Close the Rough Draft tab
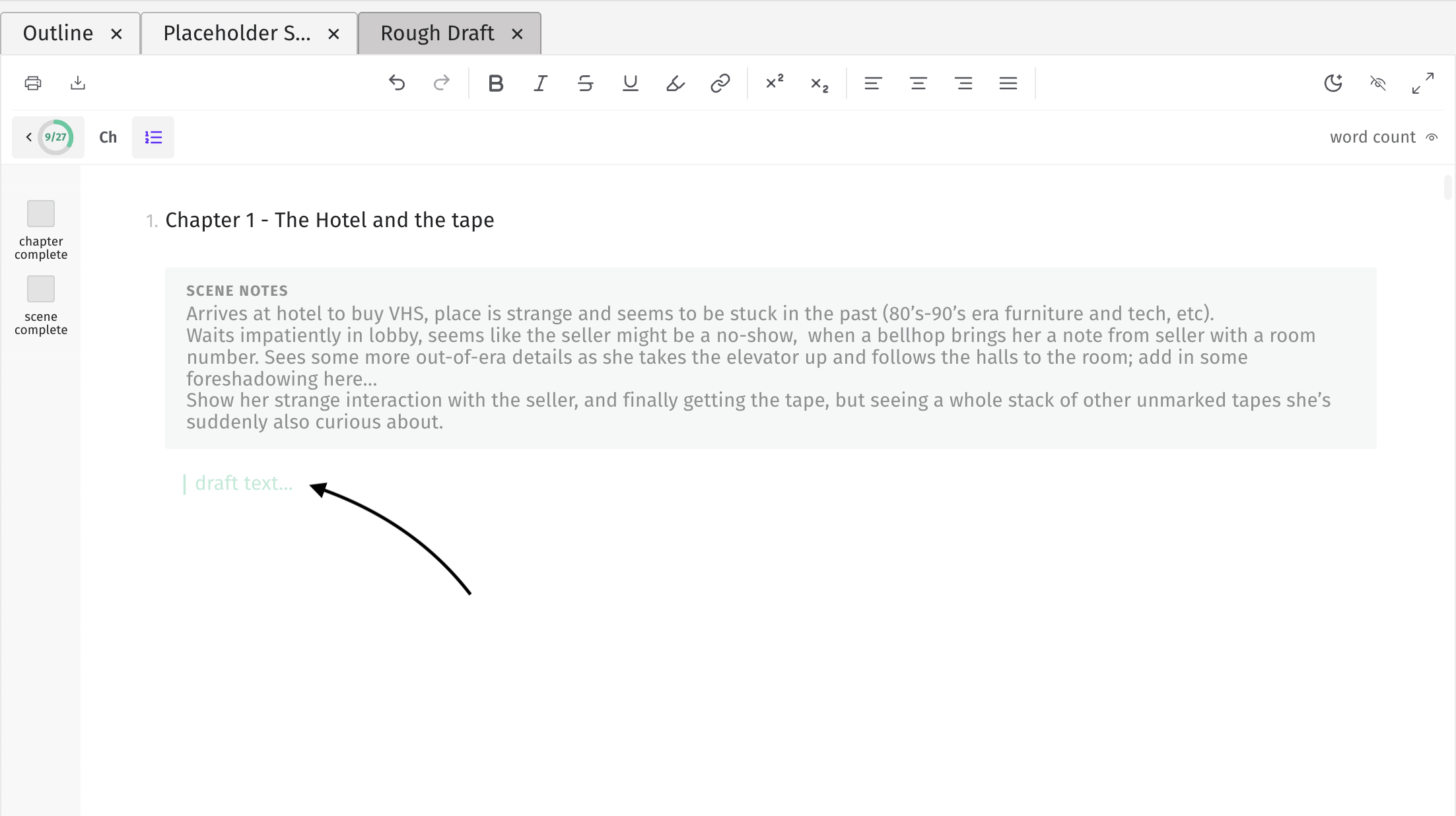This screenshot has width=1456, height=816. click(x=517, y=34)
